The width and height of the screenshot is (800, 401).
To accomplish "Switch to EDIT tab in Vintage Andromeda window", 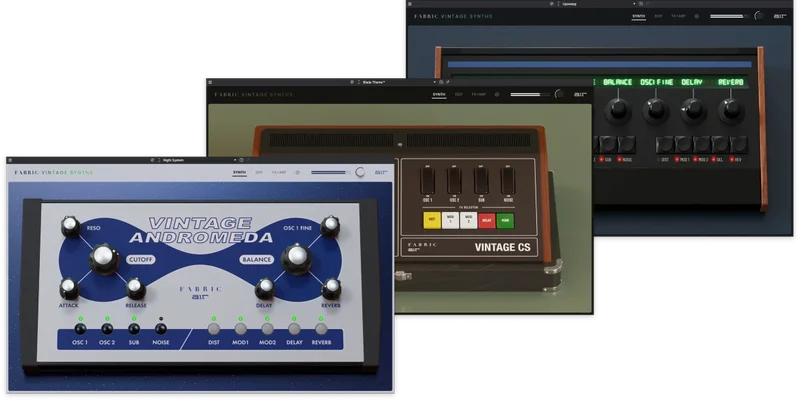I will click(259, 172).
